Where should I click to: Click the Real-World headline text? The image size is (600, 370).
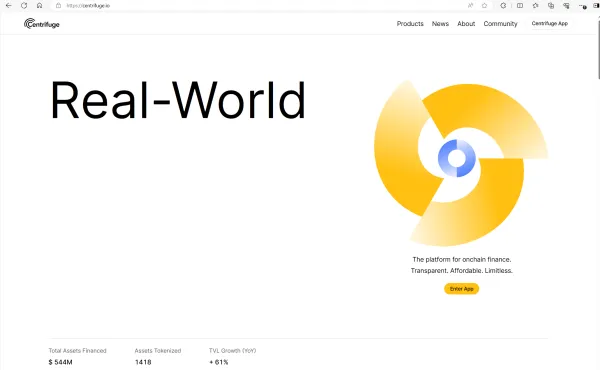pyautogui.click(x=178, y=100)
